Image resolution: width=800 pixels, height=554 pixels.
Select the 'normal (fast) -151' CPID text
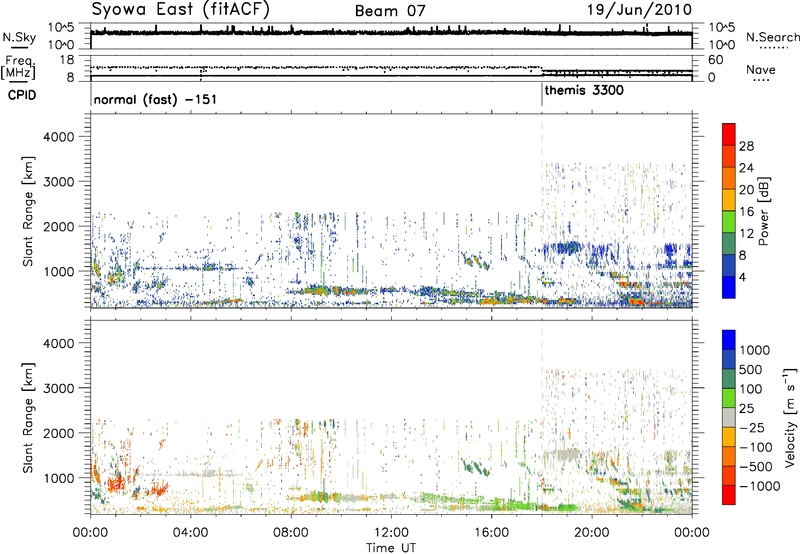point(155,99)
